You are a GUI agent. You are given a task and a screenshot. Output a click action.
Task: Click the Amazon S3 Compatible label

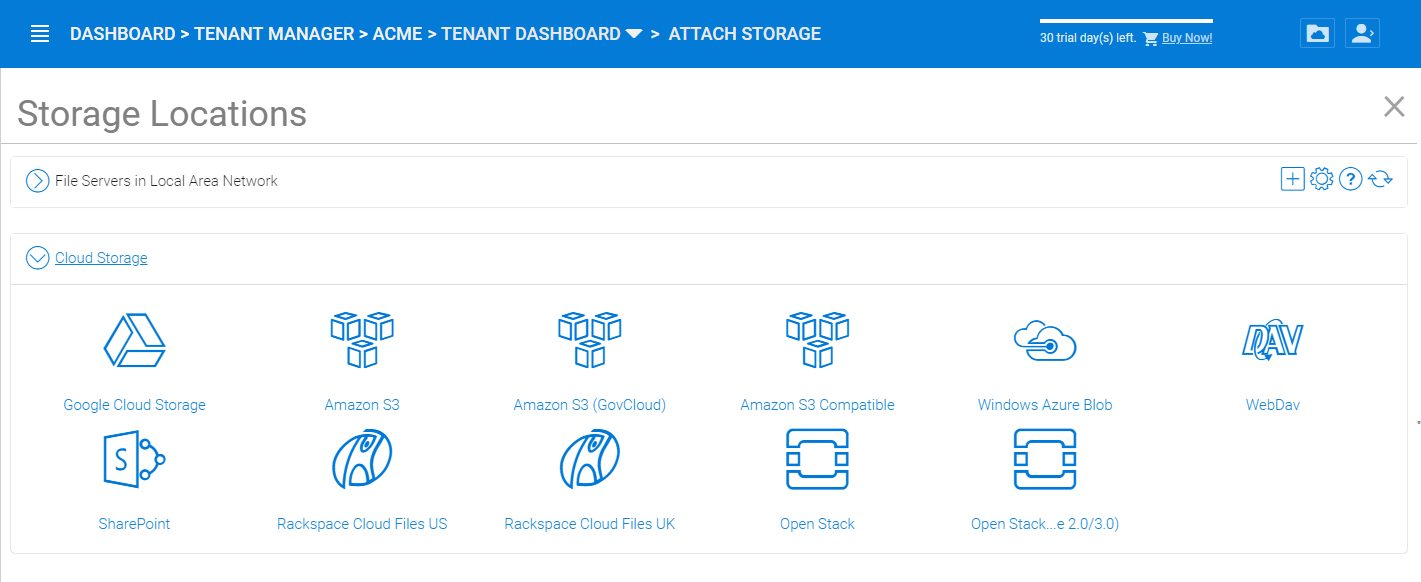click(x=818, y=405)
